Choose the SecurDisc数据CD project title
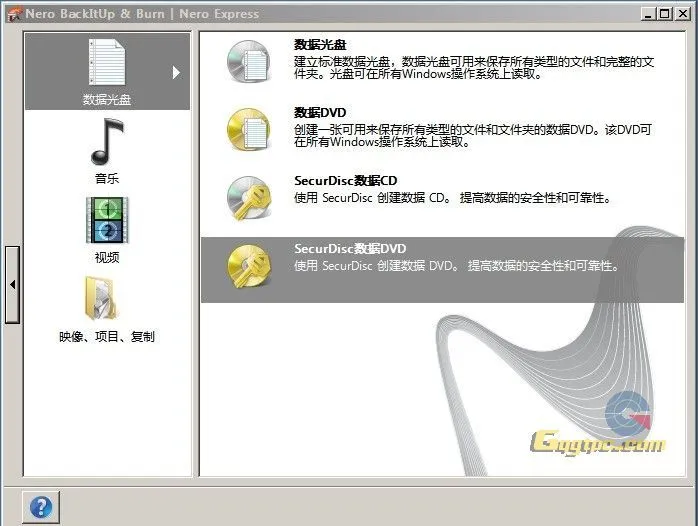The height and width of the screenshot is (526, 698). coord(345,181)
